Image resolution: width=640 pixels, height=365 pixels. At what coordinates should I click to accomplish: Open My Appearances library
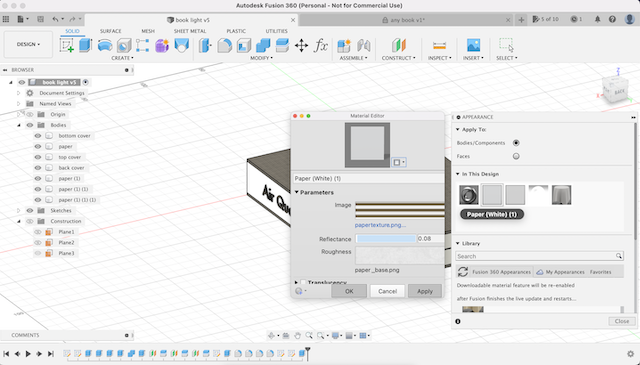(561, 272)
